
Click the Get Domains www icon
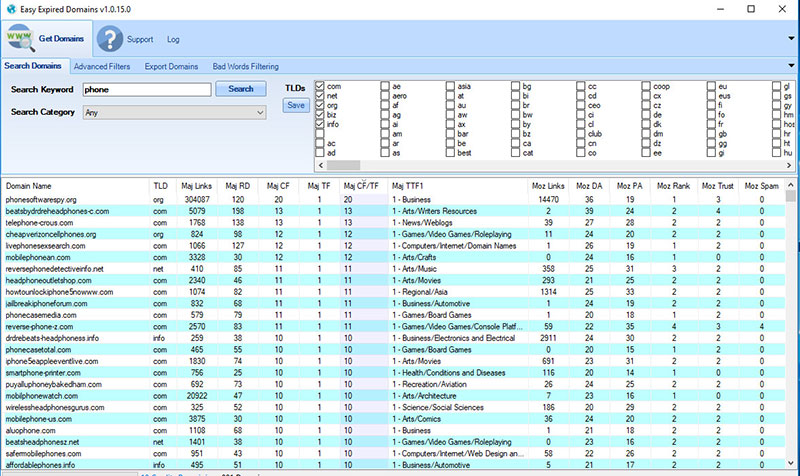[18, 39]
